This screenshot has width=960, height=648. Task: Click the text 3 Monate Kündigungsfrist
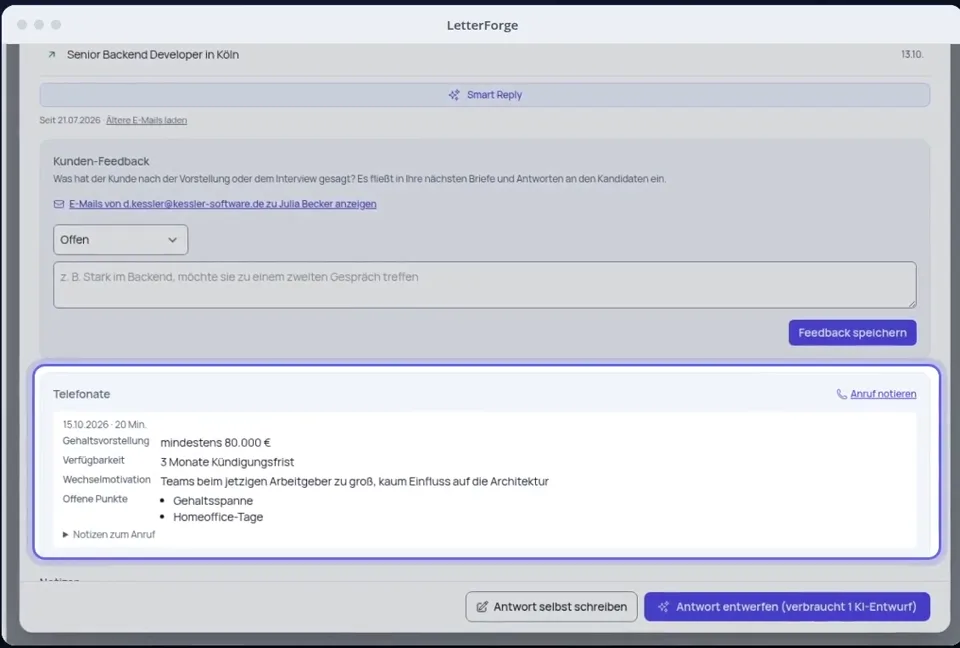[227, 462]
